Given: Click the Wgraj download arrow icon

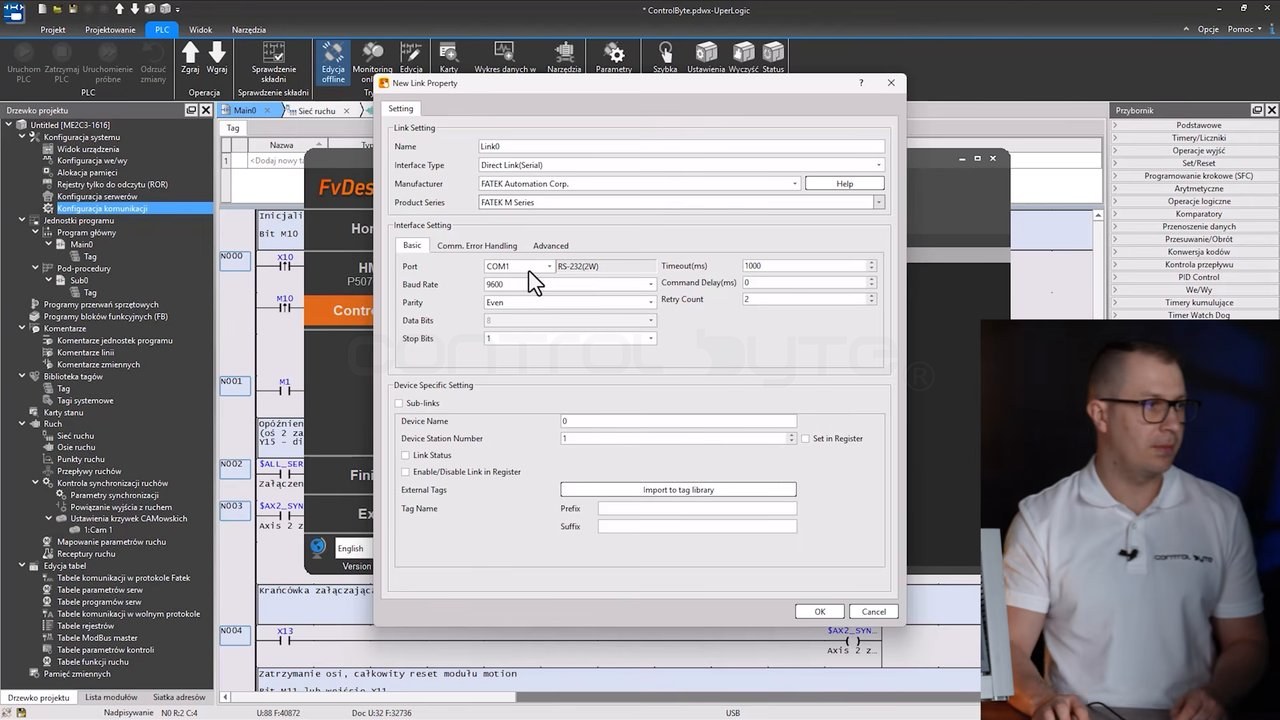Looking at the screenshot, I should 217,52.
